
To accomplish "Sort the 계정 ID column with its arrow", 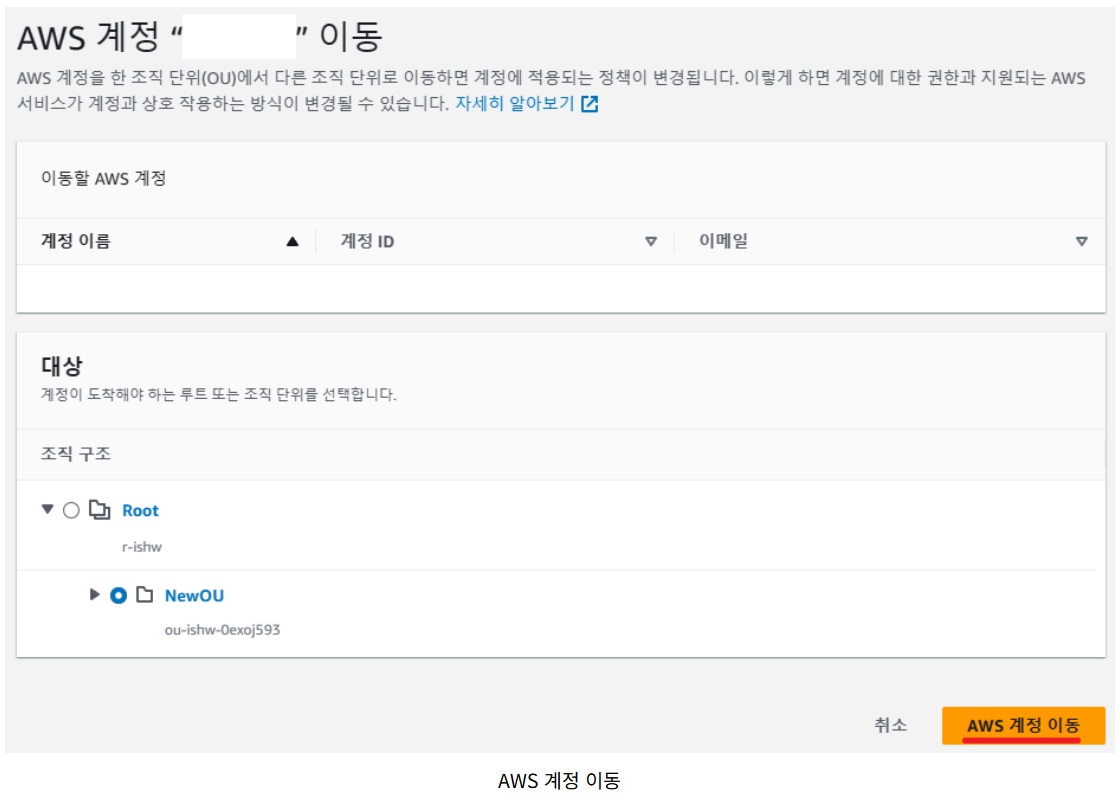I will point(651,242).
